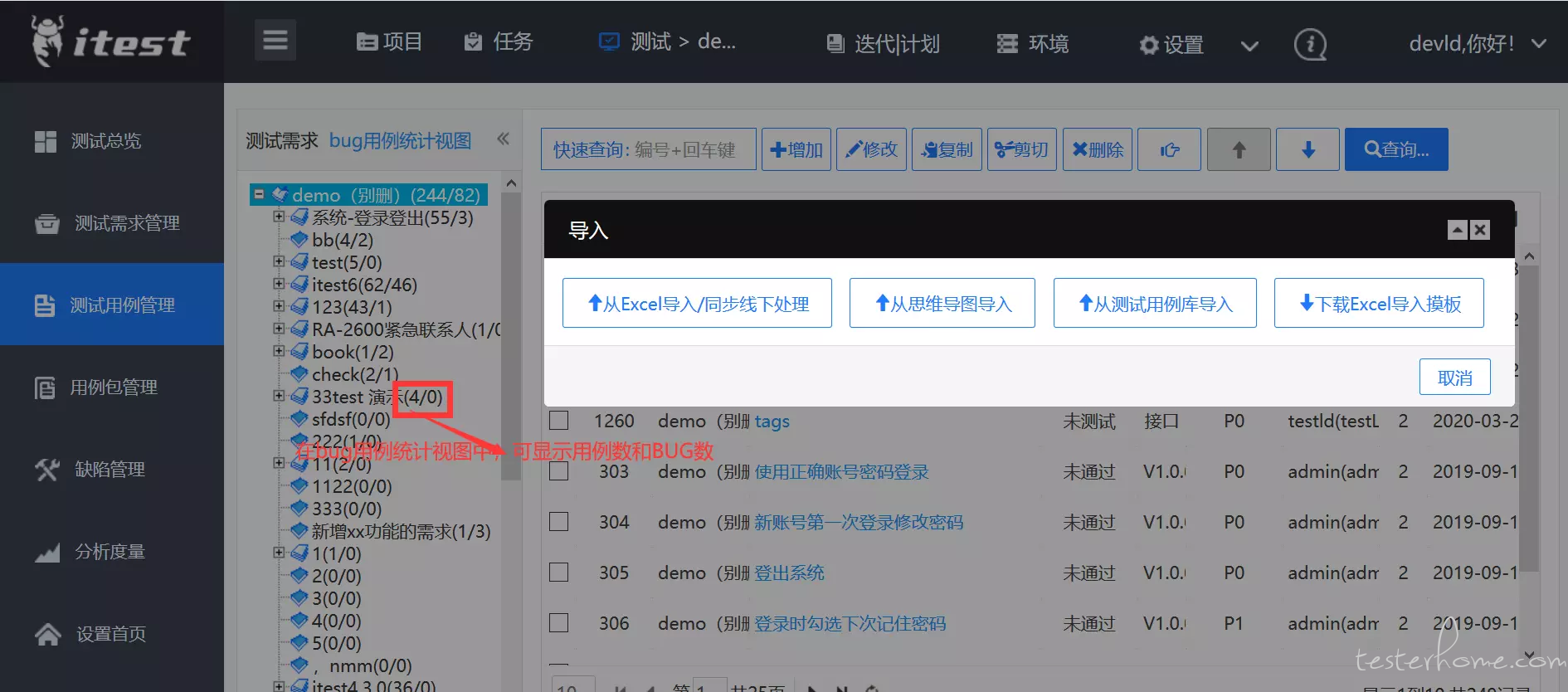
Task: Click the 复制 button
Action: click(947, 149)
